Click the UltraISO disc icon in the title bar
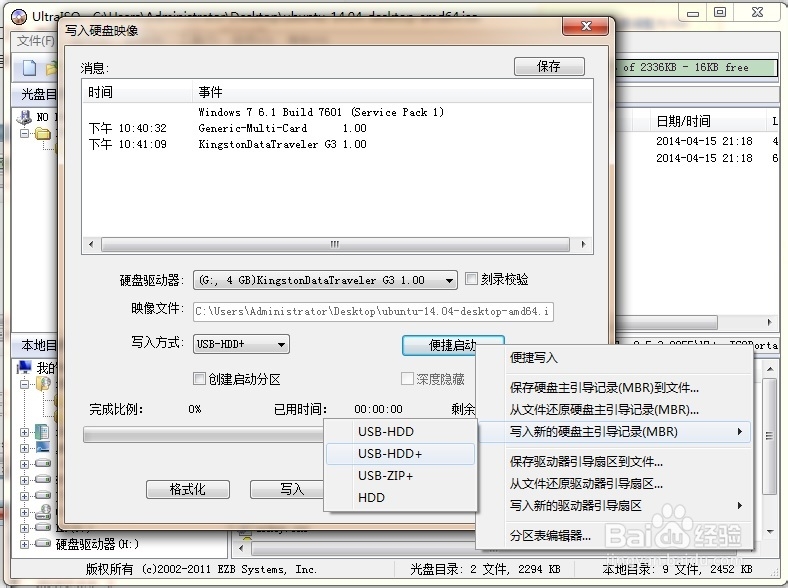Screen dimensions: 788x588 (19, 17)
